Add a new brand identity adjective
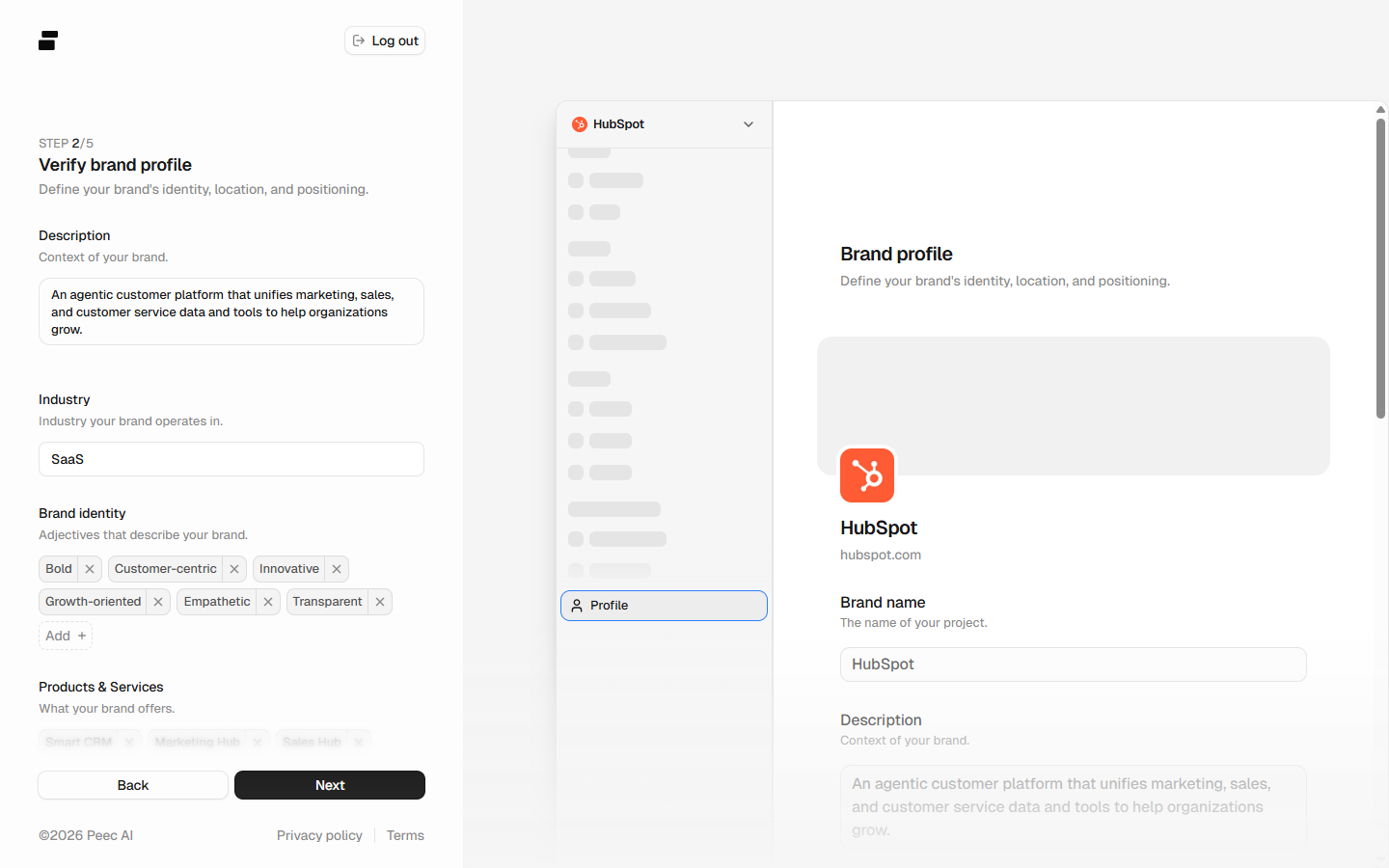1389x868 pixels. [66, 636]
